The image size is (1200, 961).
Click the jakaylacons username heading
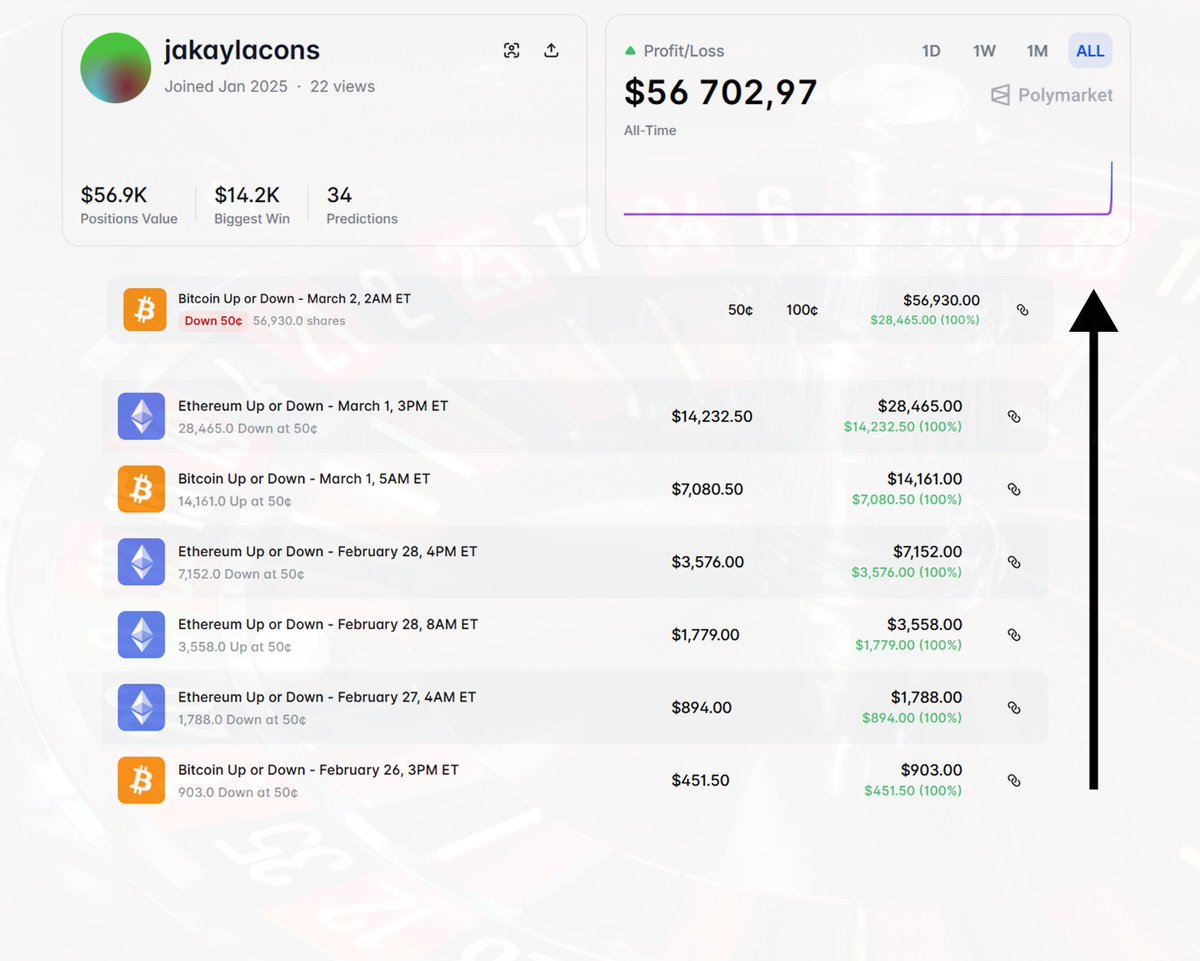242,50
